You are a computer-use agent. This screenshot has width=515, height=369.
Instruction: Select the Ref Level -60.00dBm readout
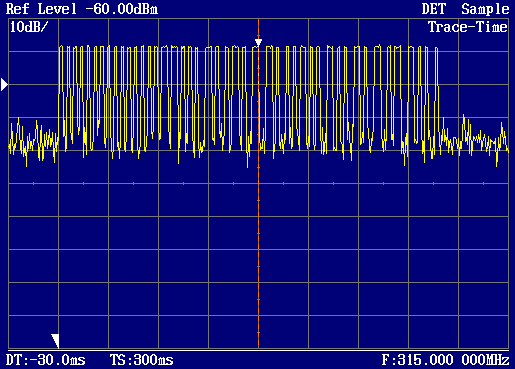click(x=82, y=9)
